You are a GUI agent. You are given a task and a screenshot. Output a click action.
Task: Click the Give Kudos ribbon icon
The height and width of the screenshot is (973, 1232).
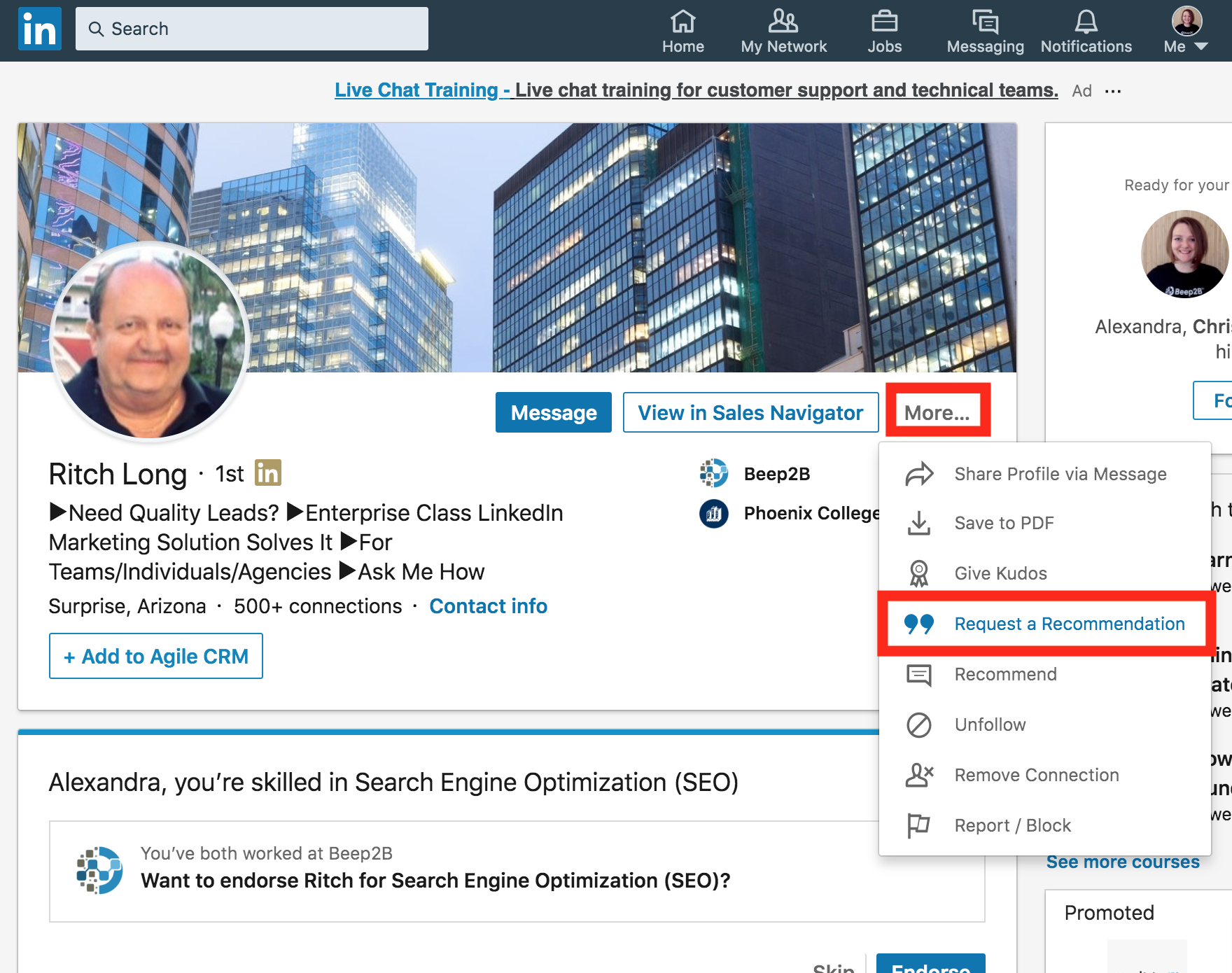point(919,573)
